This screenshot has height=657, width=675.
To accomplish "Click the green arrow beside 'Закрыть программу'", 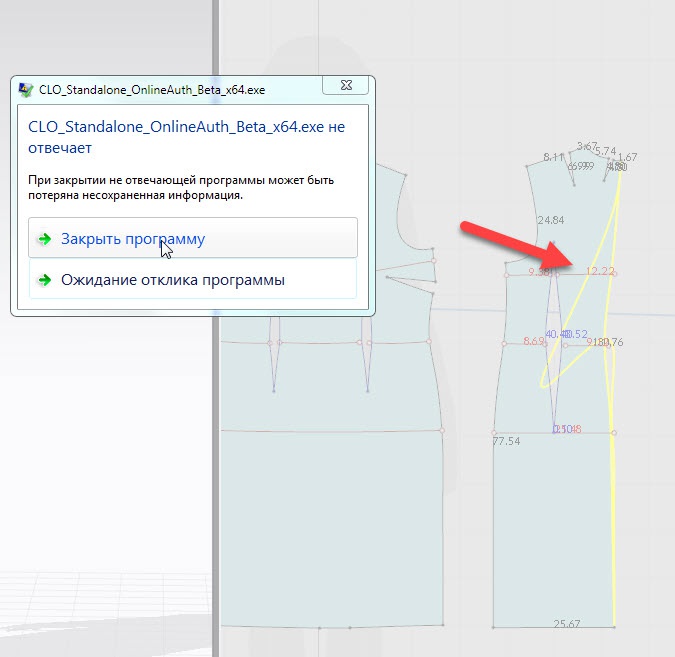I will click(44, 239).
